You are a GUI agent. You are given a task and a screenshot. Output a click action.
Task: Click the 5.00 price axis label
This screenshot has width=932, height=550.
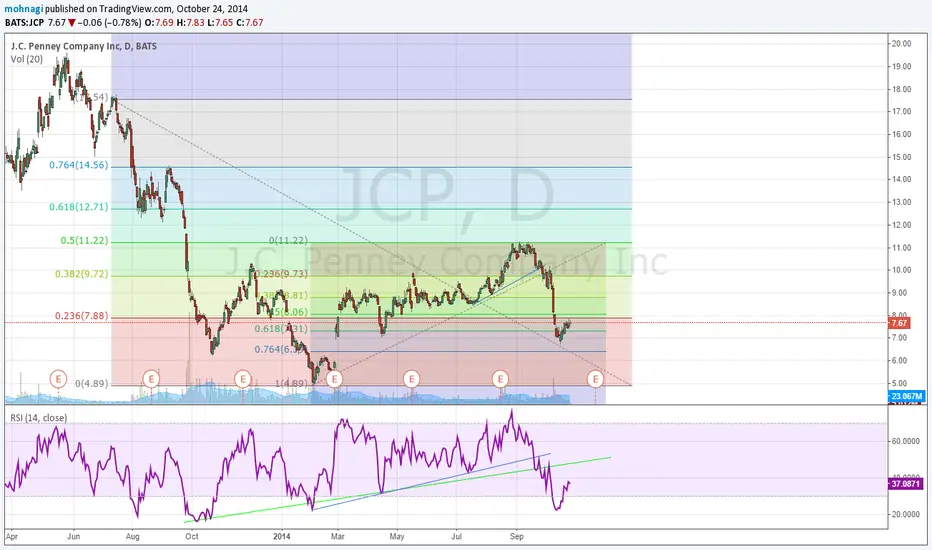tap(899, 383)
